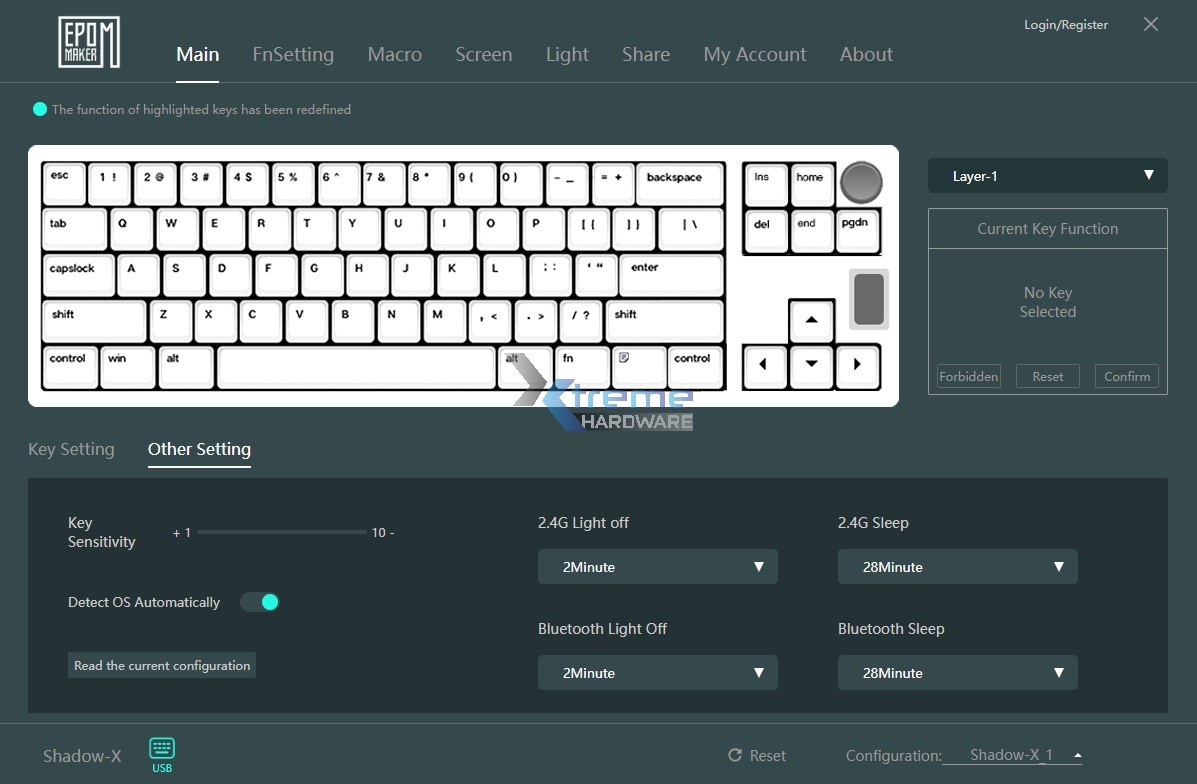Click the USB connection icon
1197x784 pixels.
click(162, 754)
